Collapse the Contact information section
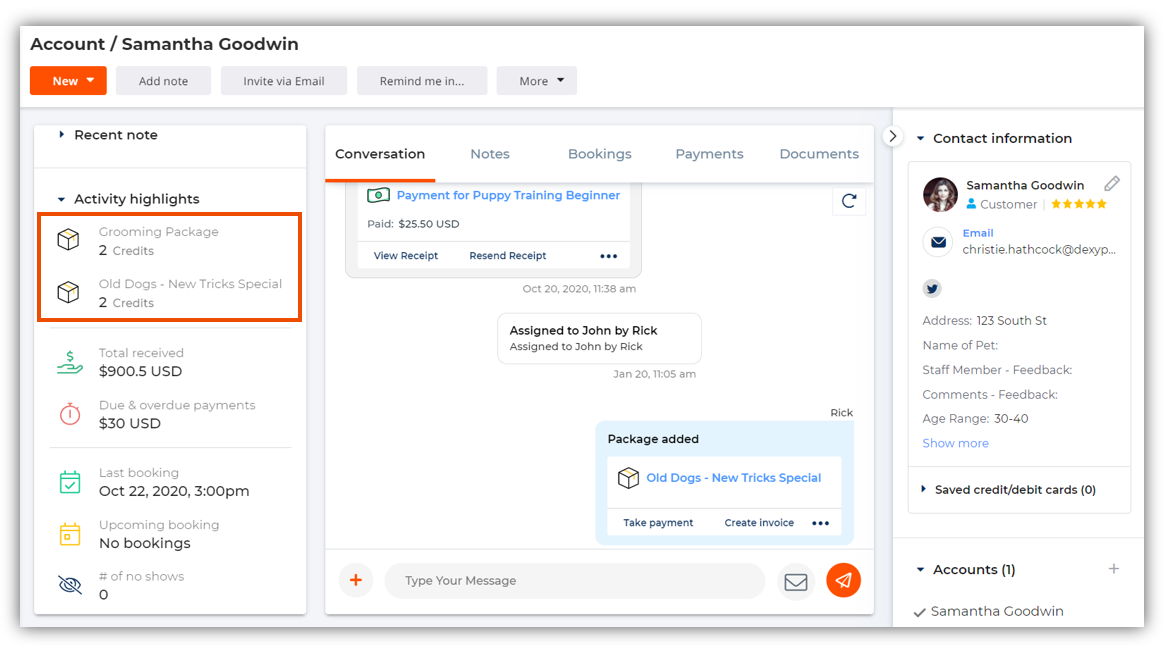Viewport: 1169px width, 646px height. click(x=994, y=138)
